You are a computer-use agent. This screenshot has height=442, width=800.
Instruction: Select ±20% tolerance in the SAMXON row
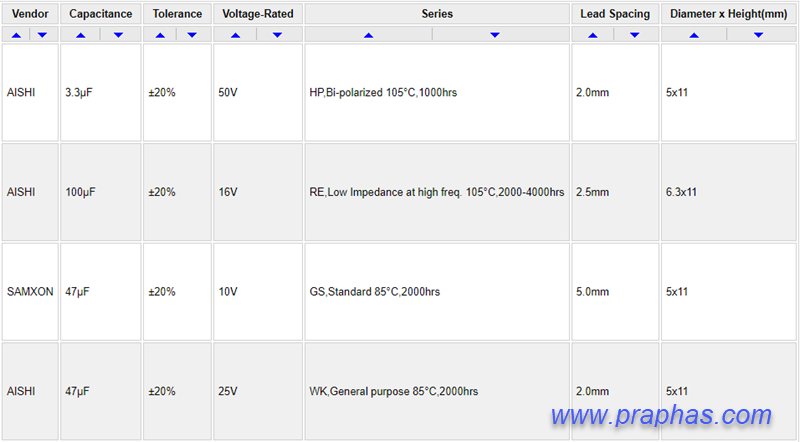tap(177, 291)
